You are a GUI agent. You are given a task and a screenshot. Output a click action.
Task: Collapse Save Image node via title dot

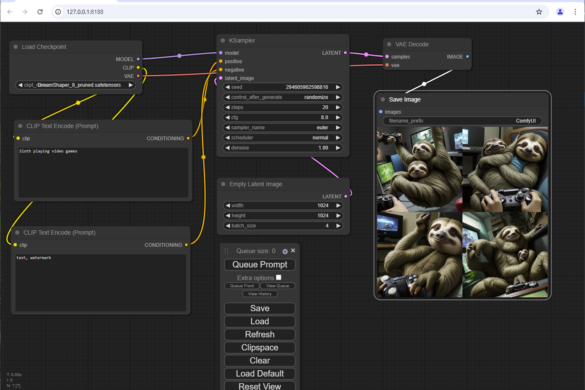pyautogui.click(x=383, y=100)
